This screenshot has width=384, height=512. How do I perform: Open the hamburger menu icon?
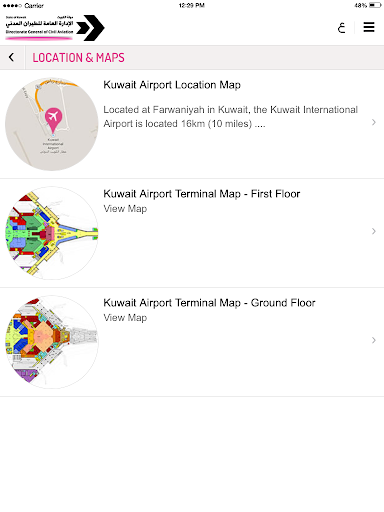click(x=369, y=27)
